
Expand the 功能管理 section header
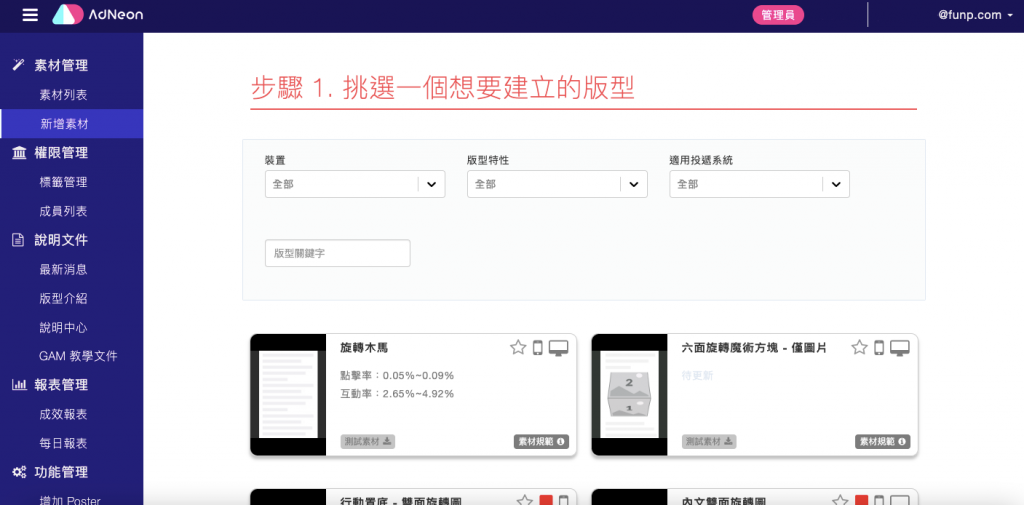click(x=61, y=472)
